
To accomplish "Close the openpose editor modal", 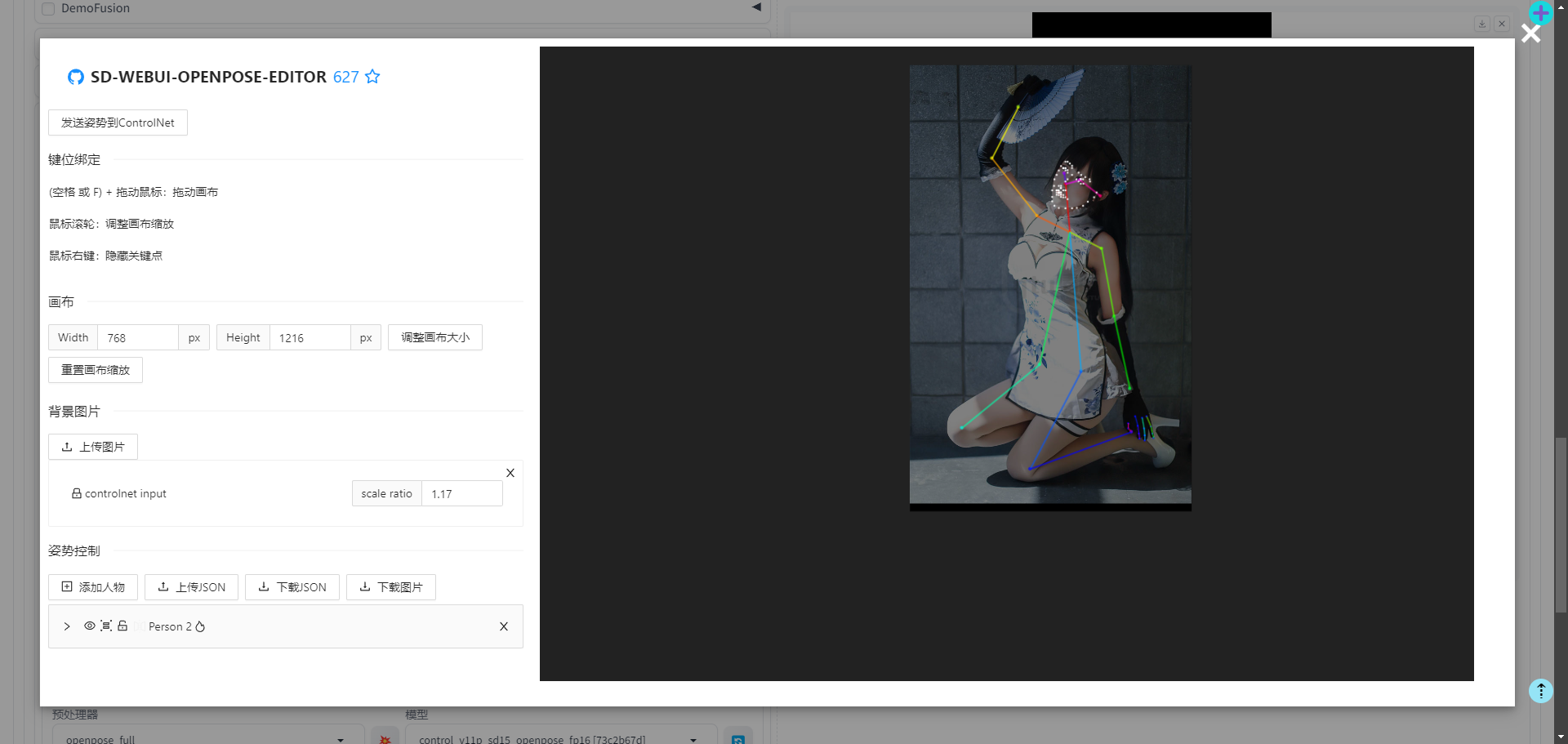I will [x=1530, y=33].
